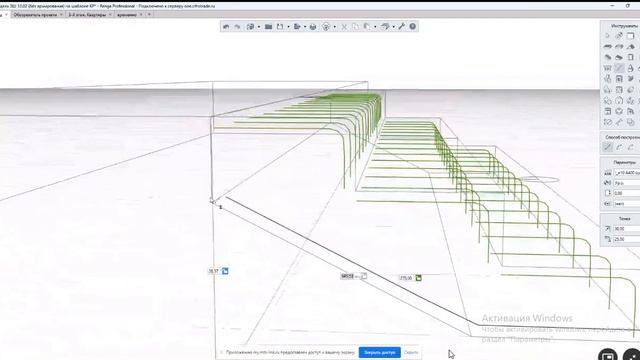This screenshot has width=640, height=360.
Task: Open the rebar style dropdown in Параметры
Action: point(627,173)
